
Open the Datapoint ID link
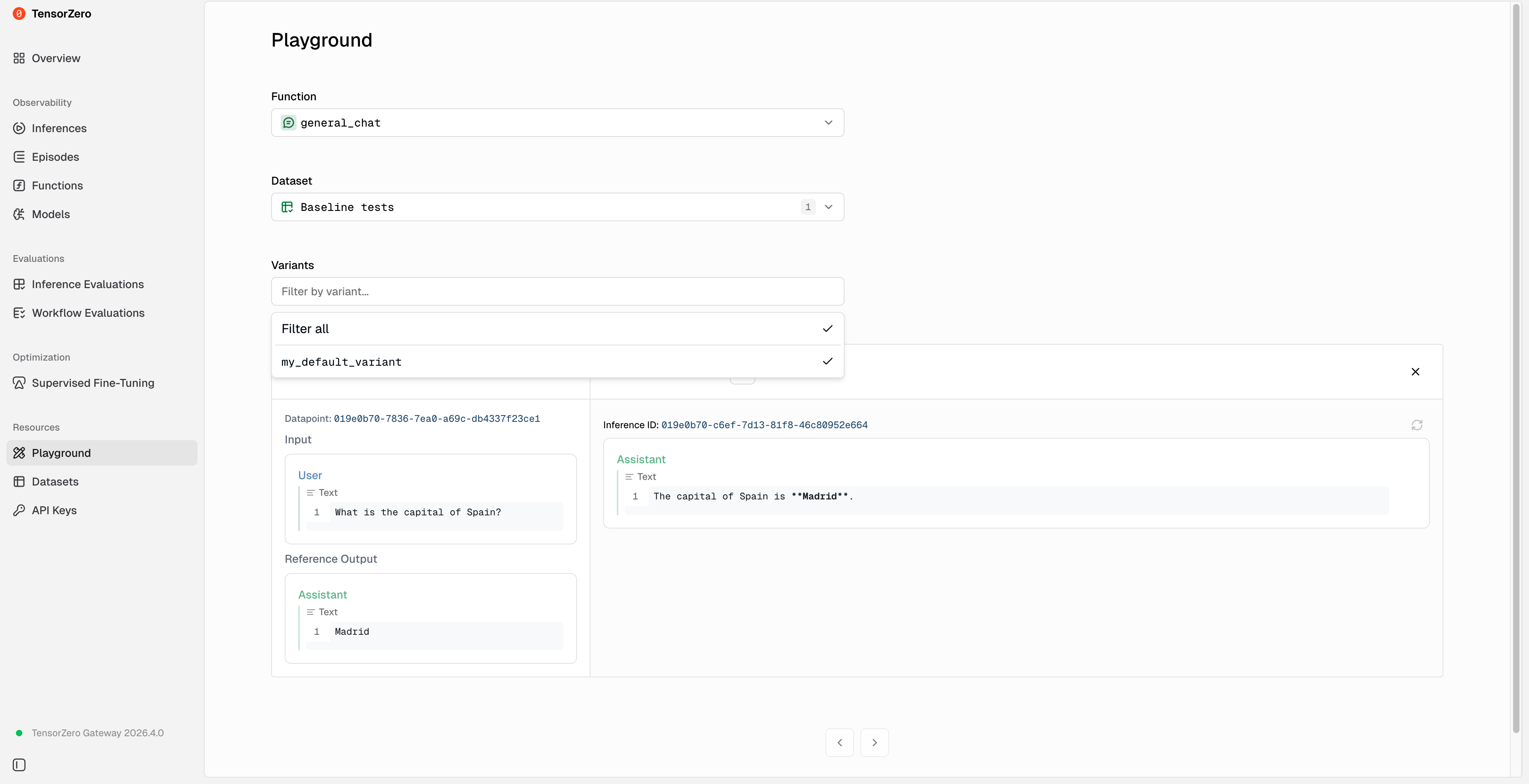coord(437,419)
